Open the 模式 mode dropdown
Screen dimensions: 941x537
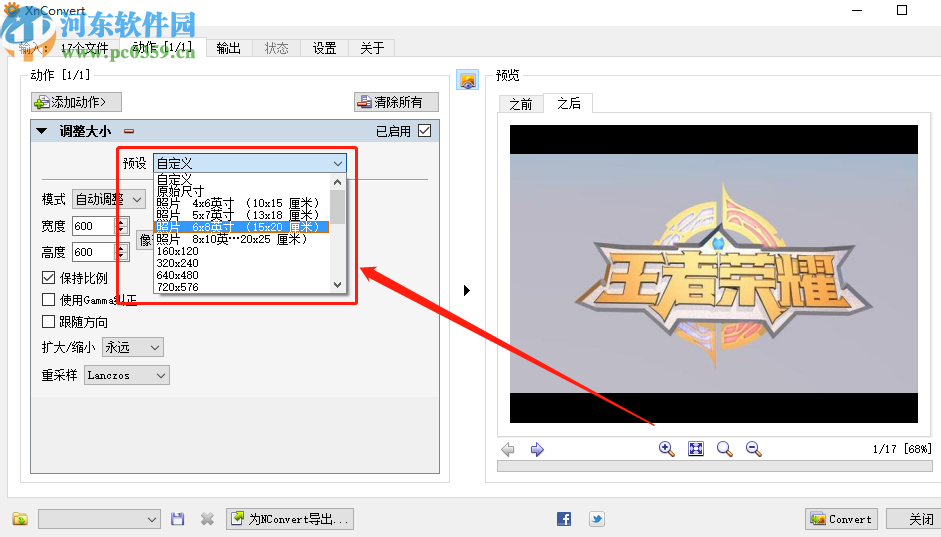pos(109,199)
